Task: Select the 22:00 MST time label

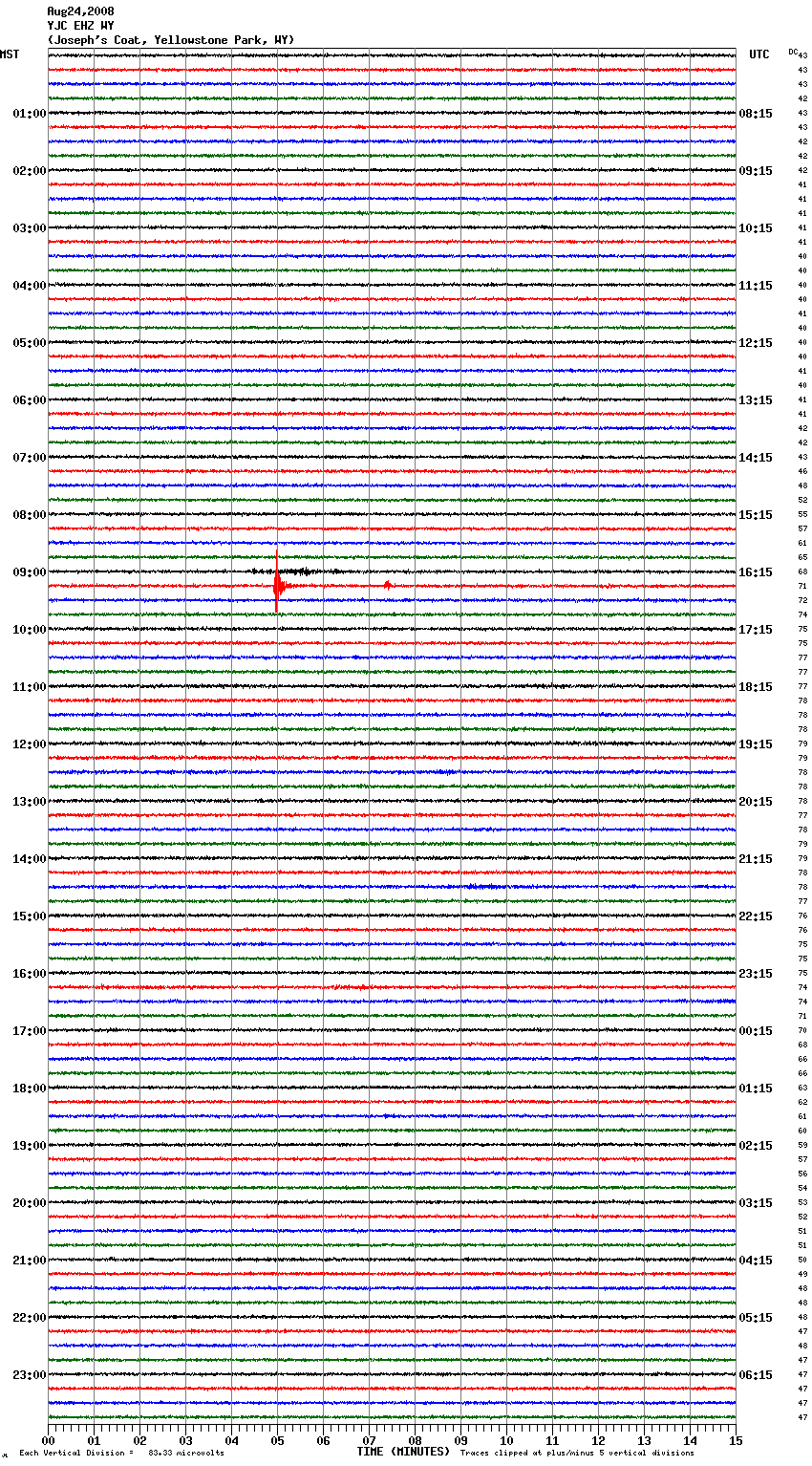Action: coord(29,1318)
